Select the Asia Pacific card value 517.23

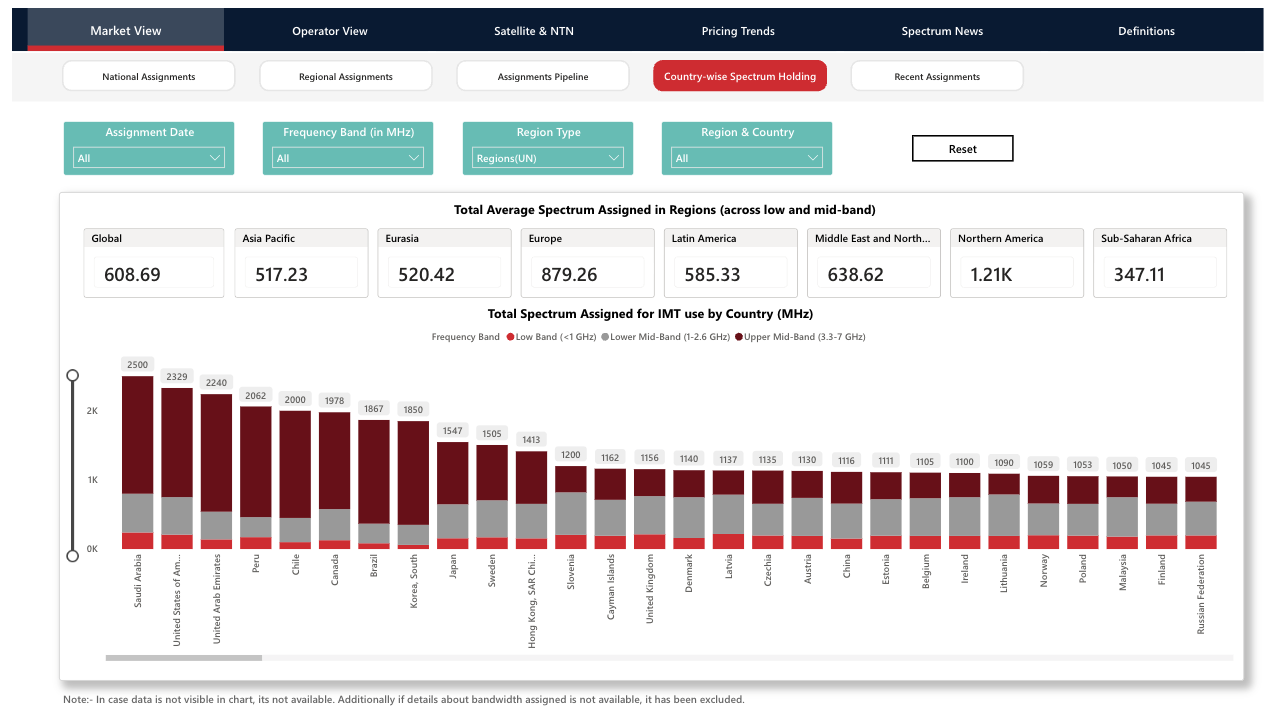283,274
